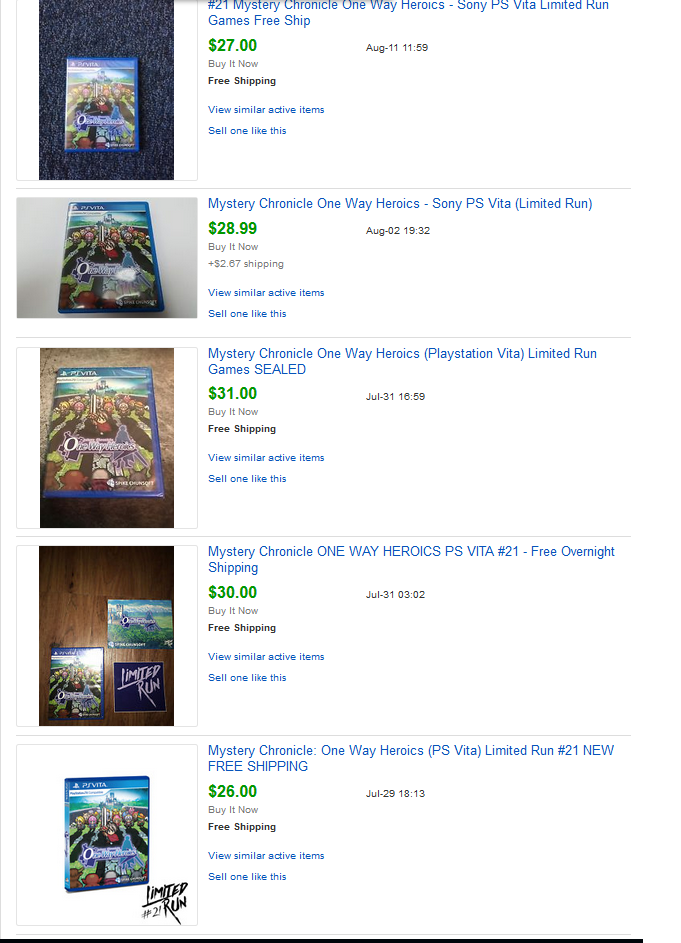The height and width of the screenshot is (943, 681).
Task: Open the $28.99 Sony PS Vita (Limited Run) listing title
Action: [x=400, y=203]
